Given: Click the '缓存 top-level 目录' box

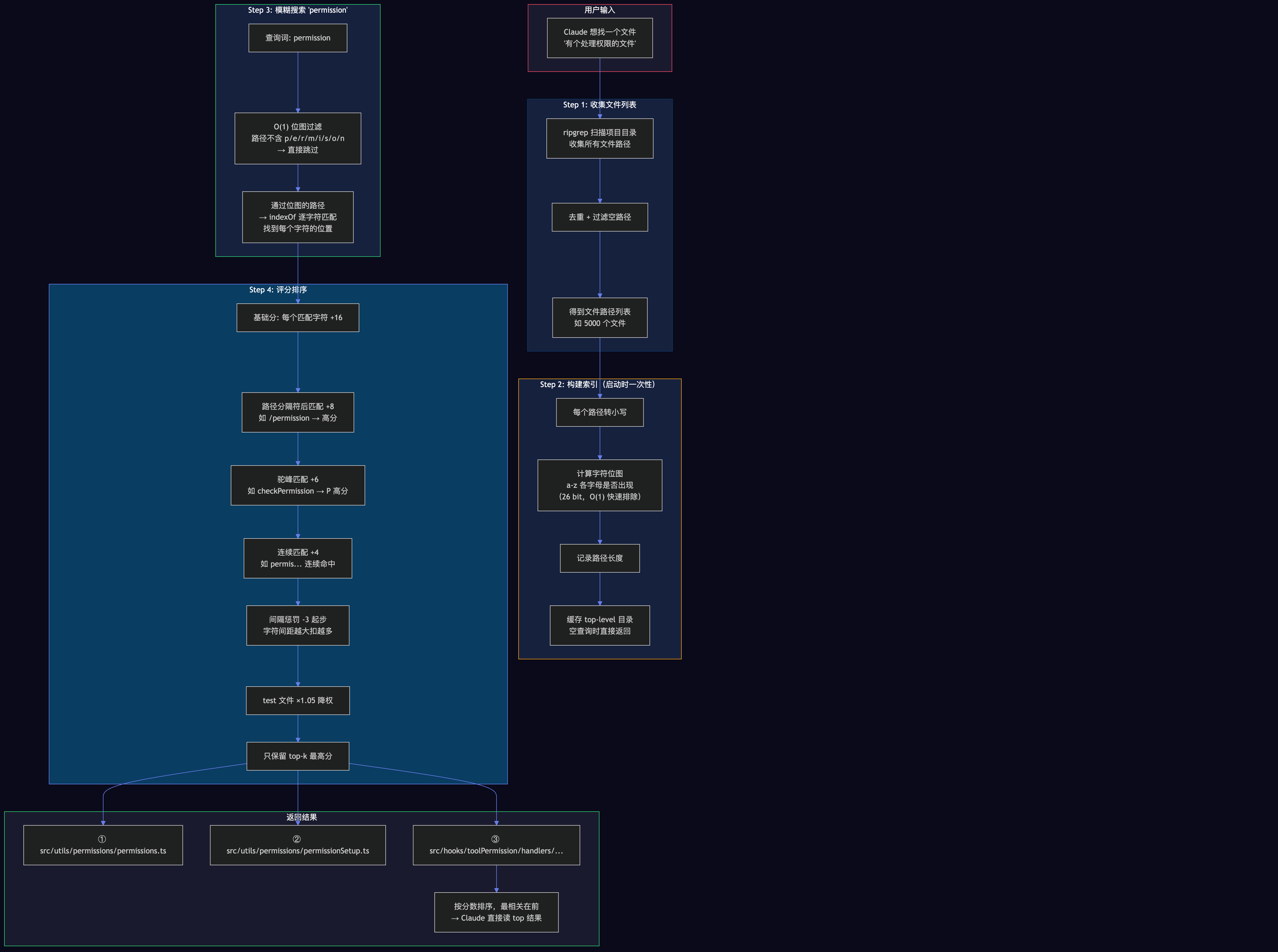Looking at the screenshot, I should (x=600, y=625).
